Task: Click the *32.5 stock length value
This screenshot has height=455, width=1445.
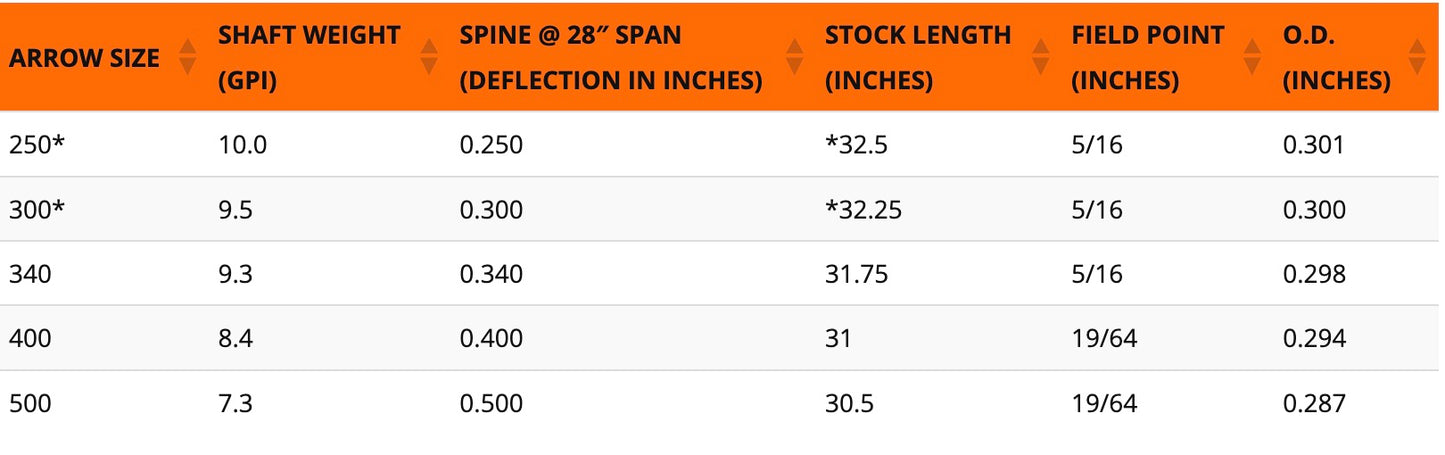Action: coord(857,146)
